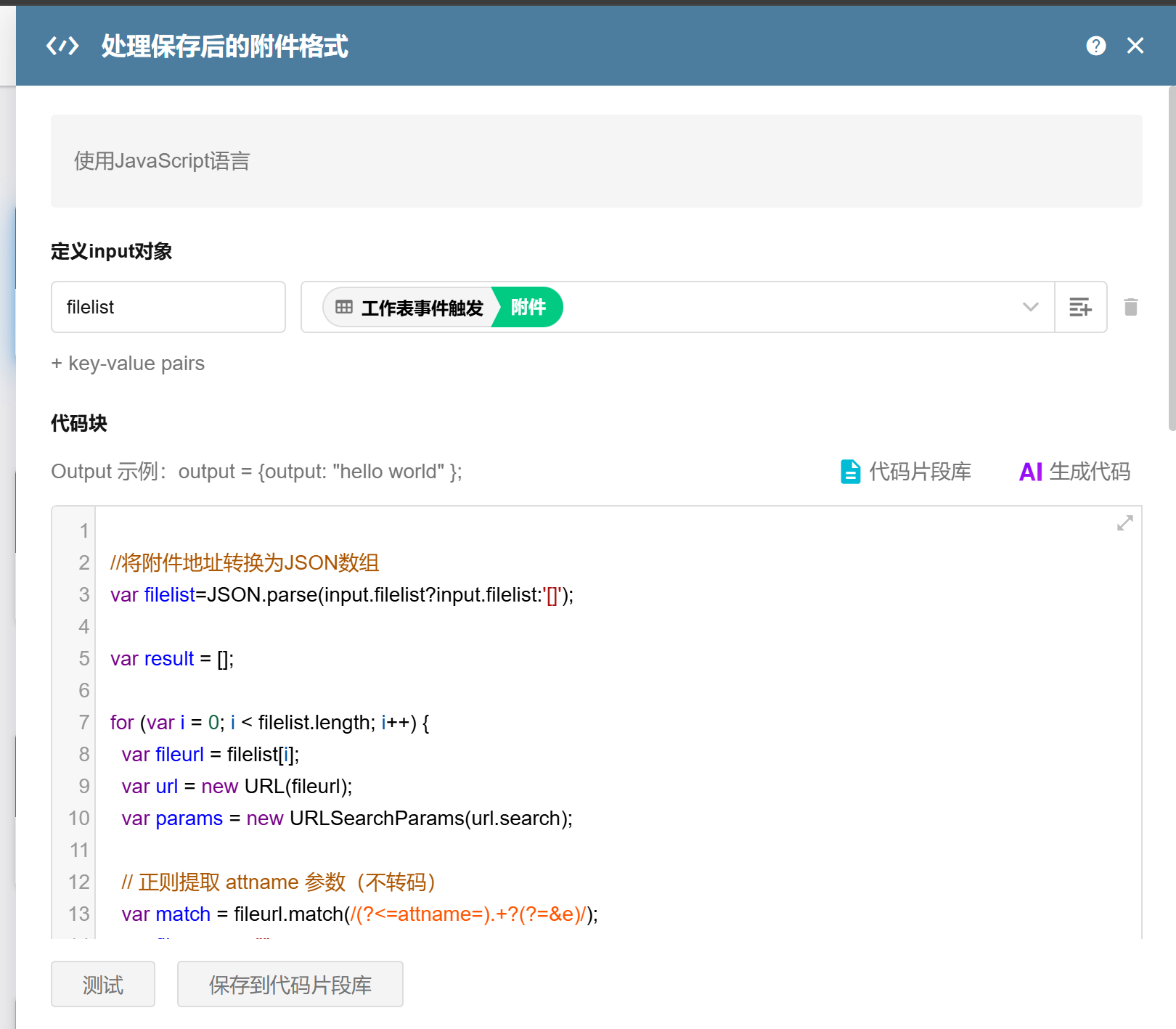Open the 代码片段库 snippet library

point(920,472)
